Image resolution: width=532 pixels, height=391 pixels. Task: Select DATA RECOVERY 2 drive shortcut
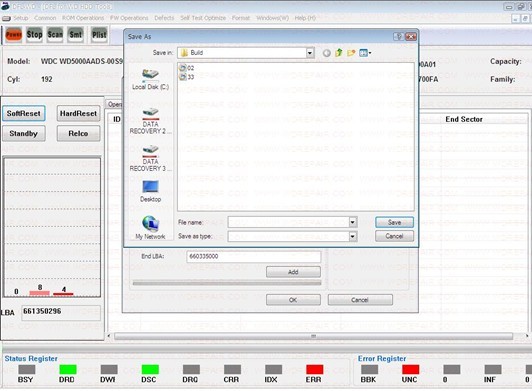click(x=150, y=121)
